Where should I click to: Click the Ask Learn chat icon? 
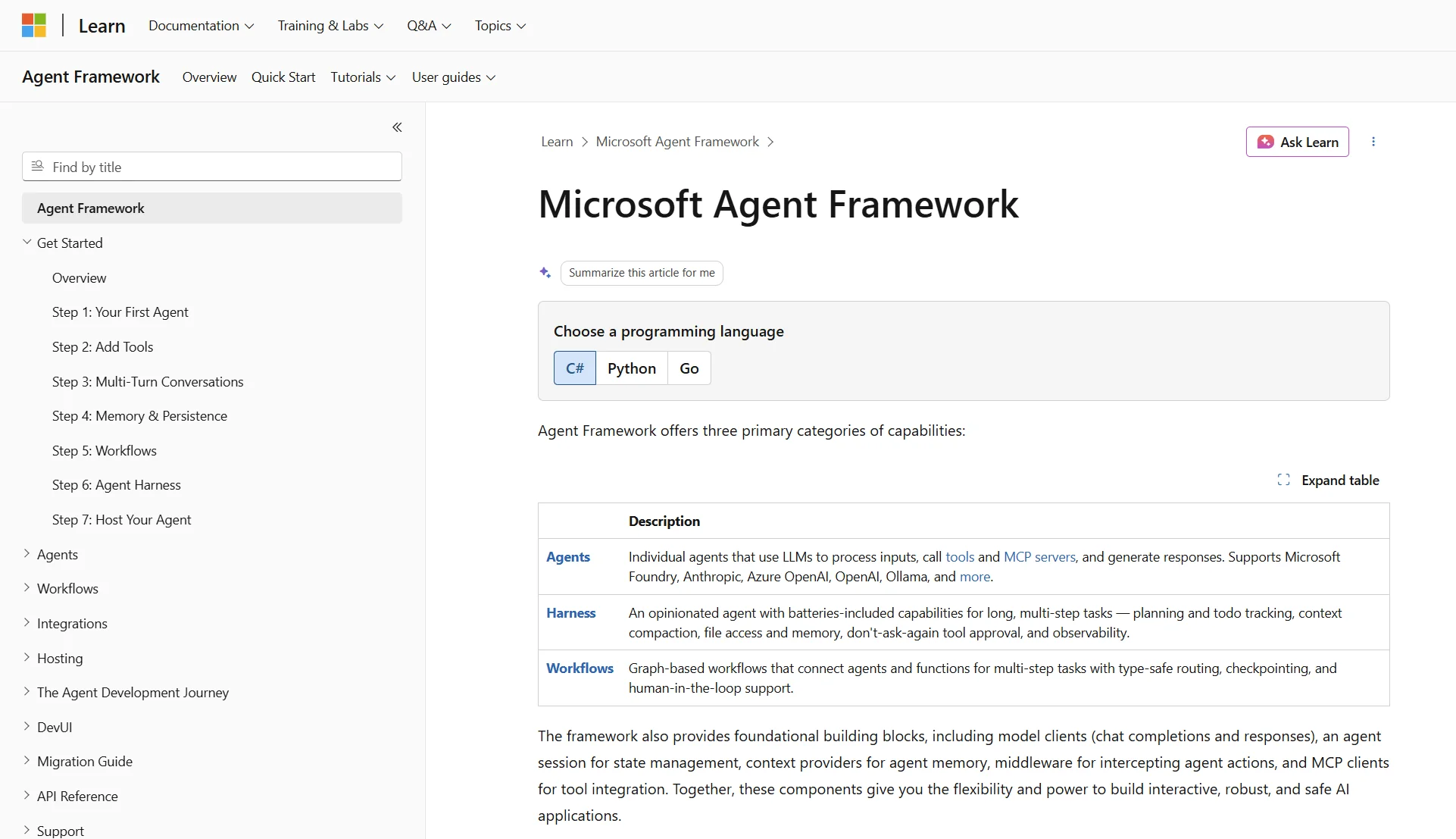click(x=1265, y=142)
